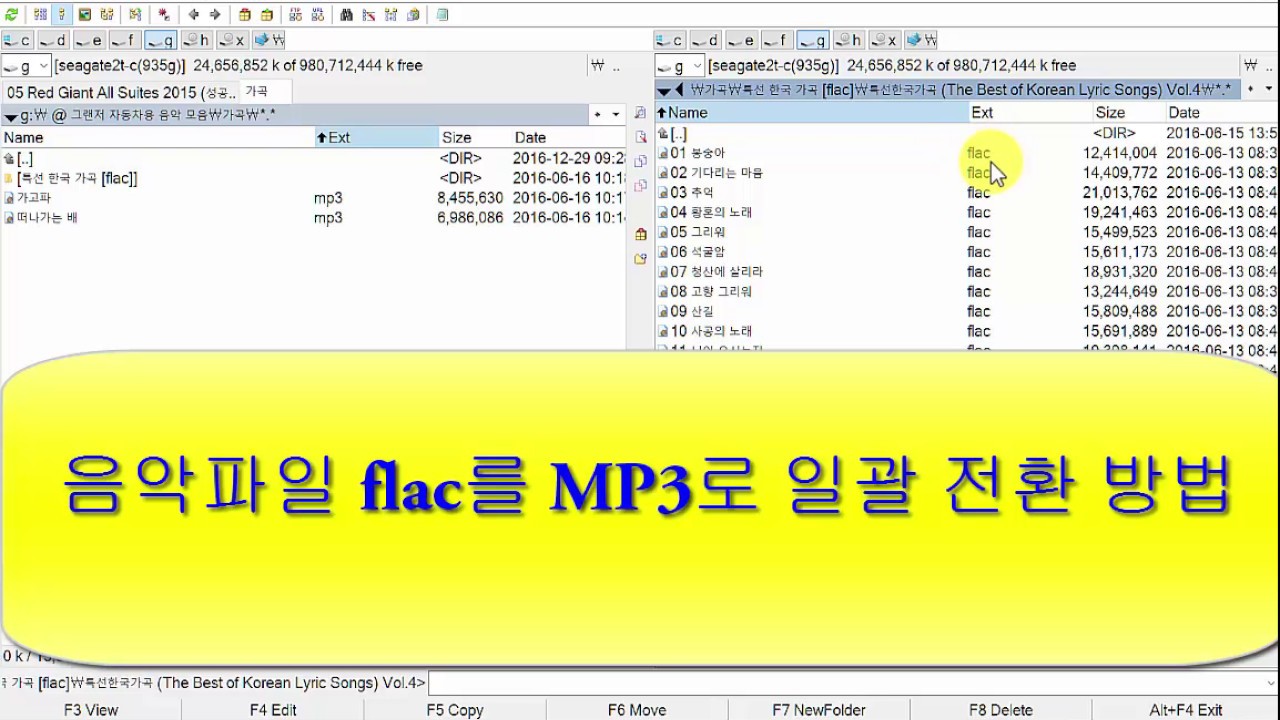Select drive h in left panel drive bar
The width and height of the screenshot is (1280, 720).
(x=196, y=40)
